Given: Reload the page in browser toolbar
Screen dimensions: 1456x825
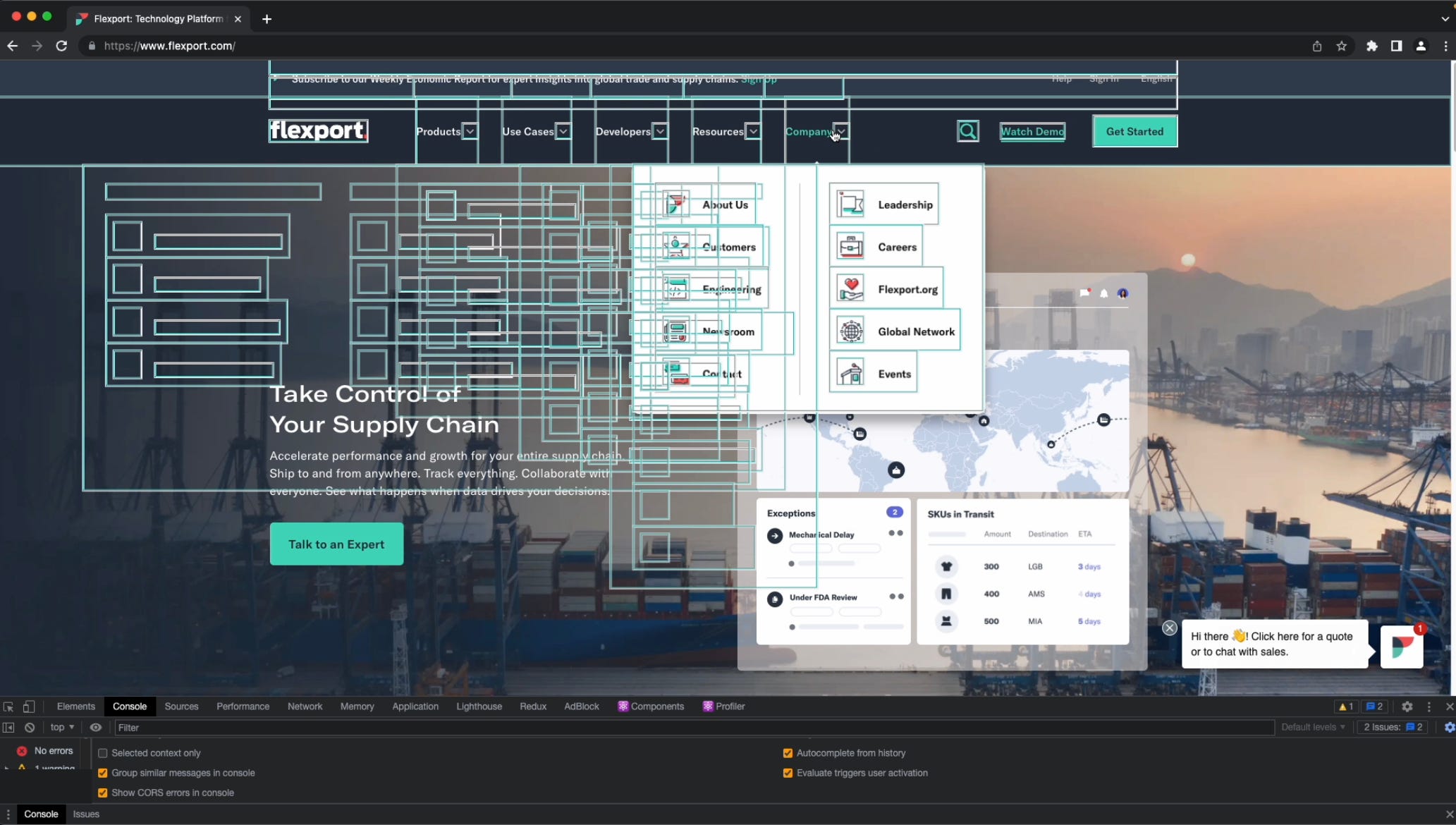Looking at the screenshot, I should (x=61, y=46).
